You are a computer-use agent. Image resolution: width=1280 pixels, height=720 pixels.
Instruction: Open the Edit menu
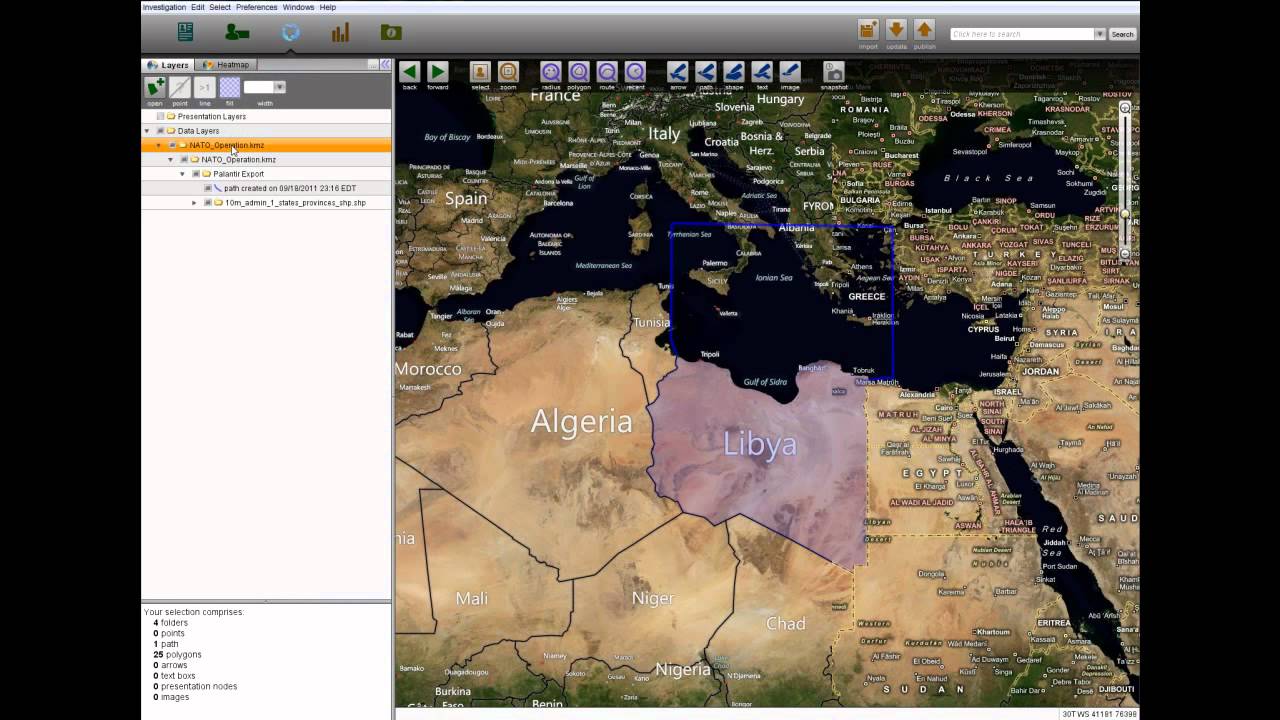tap(198, 7)
